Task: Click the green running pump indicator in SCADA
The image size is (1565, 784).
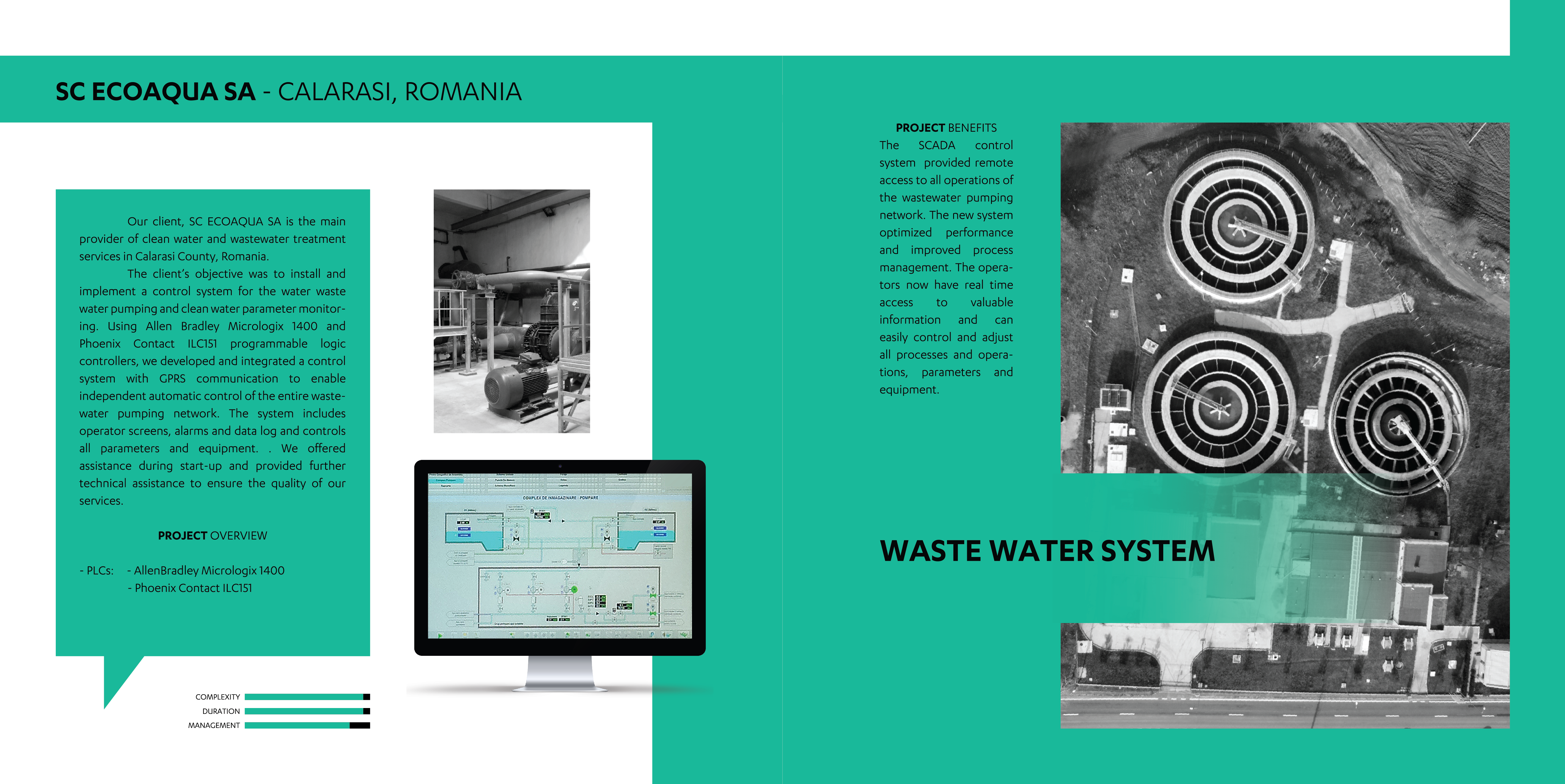Action: click(574, 590)
